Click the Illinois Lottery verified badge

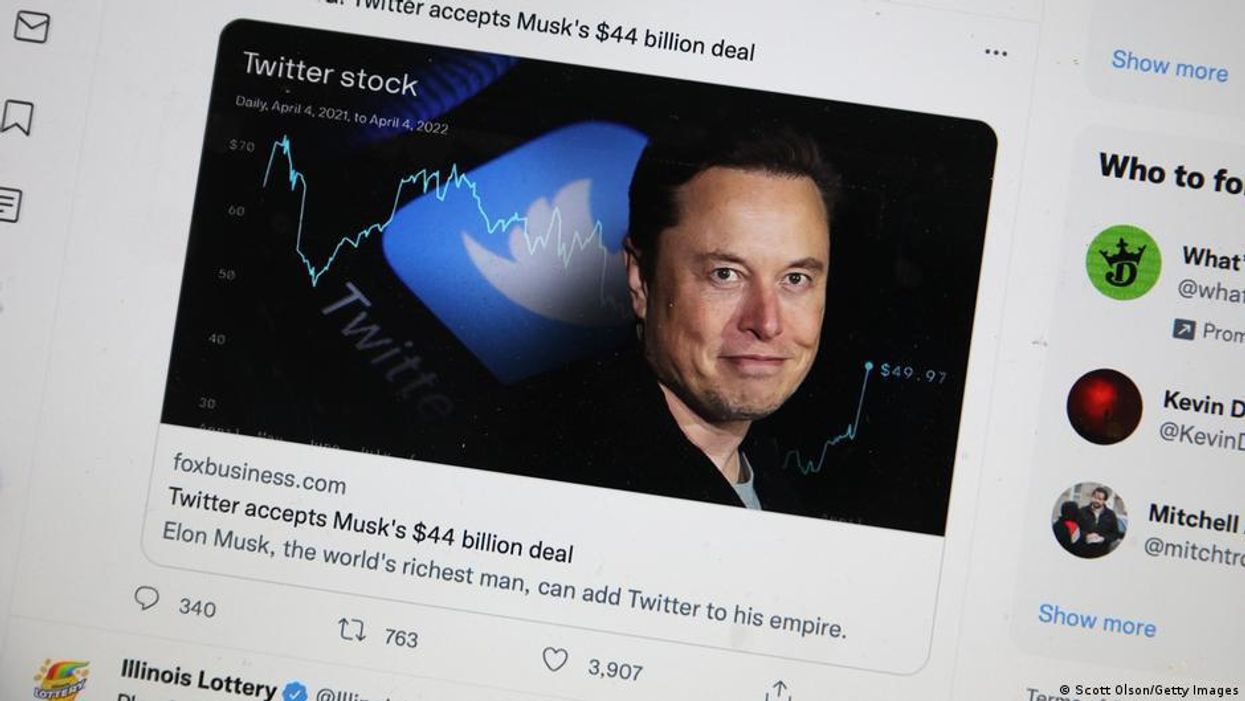click(x=294, y=690)
